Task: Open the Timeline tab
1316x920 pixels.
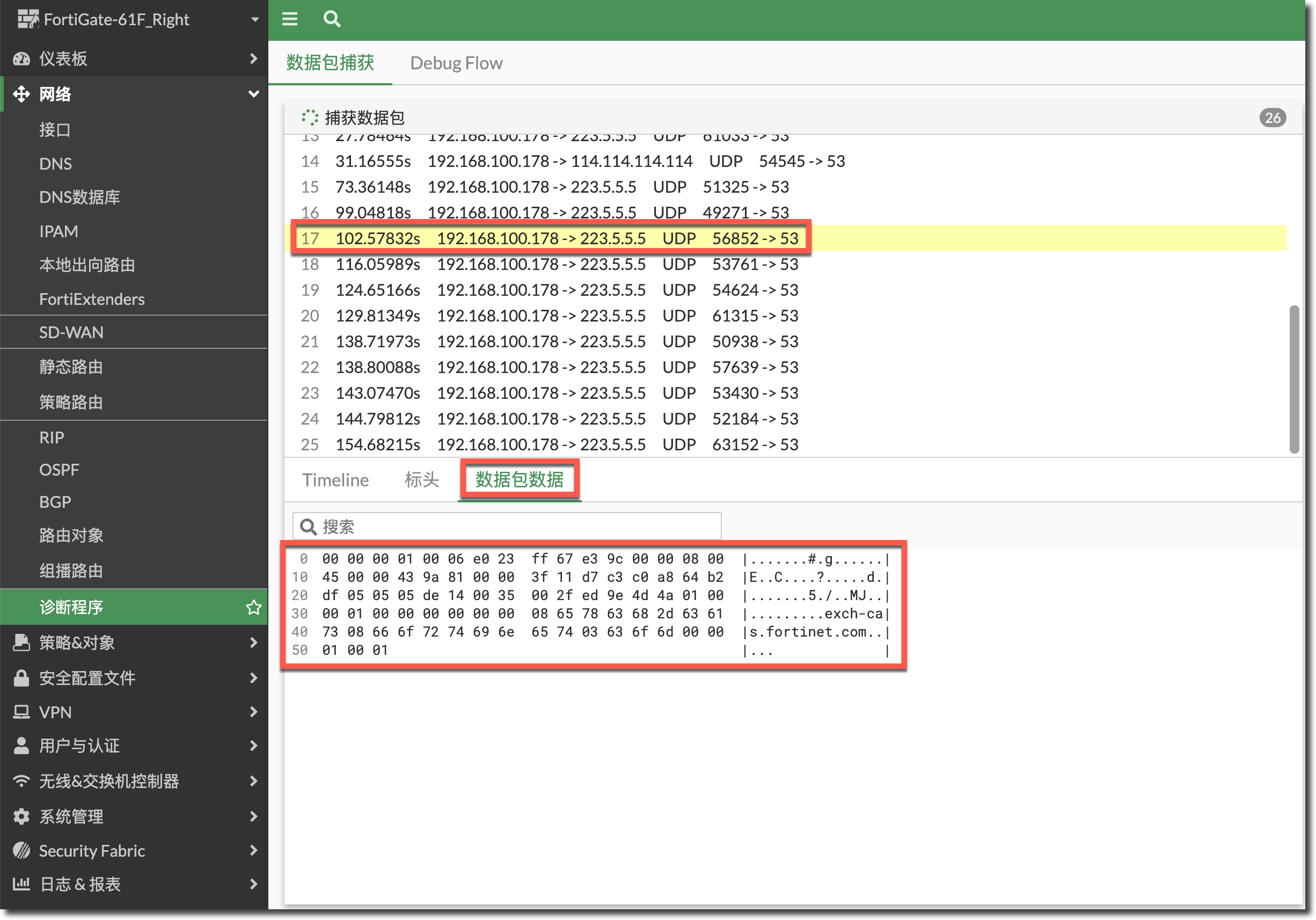Action: coord(335,480)
